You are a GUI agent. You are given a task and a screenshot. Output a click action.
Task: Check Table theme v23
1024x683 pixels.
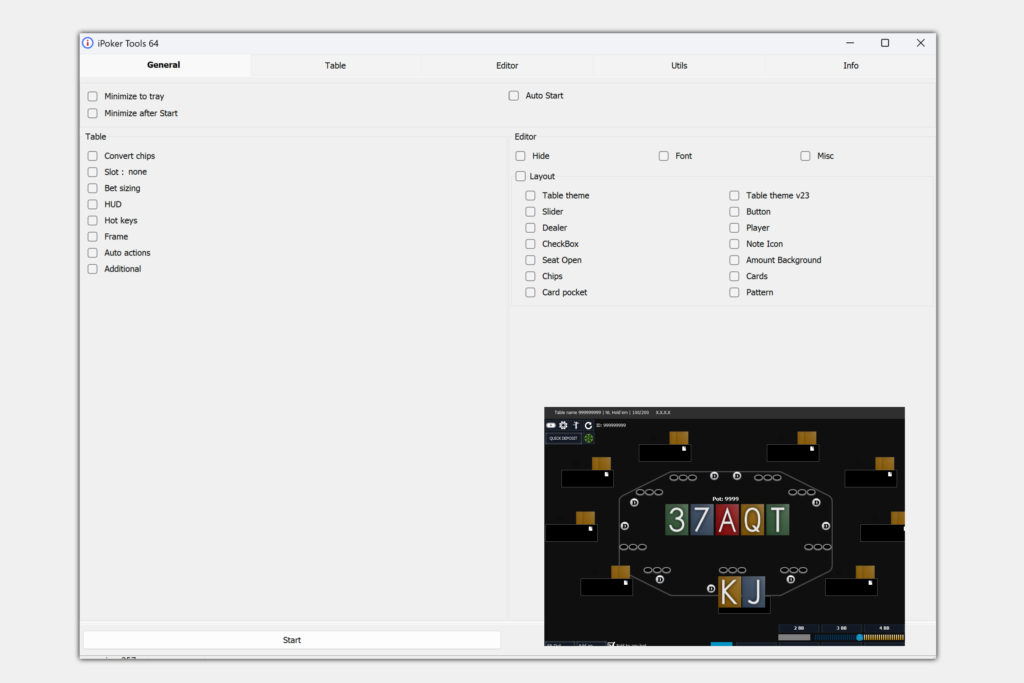734,195
